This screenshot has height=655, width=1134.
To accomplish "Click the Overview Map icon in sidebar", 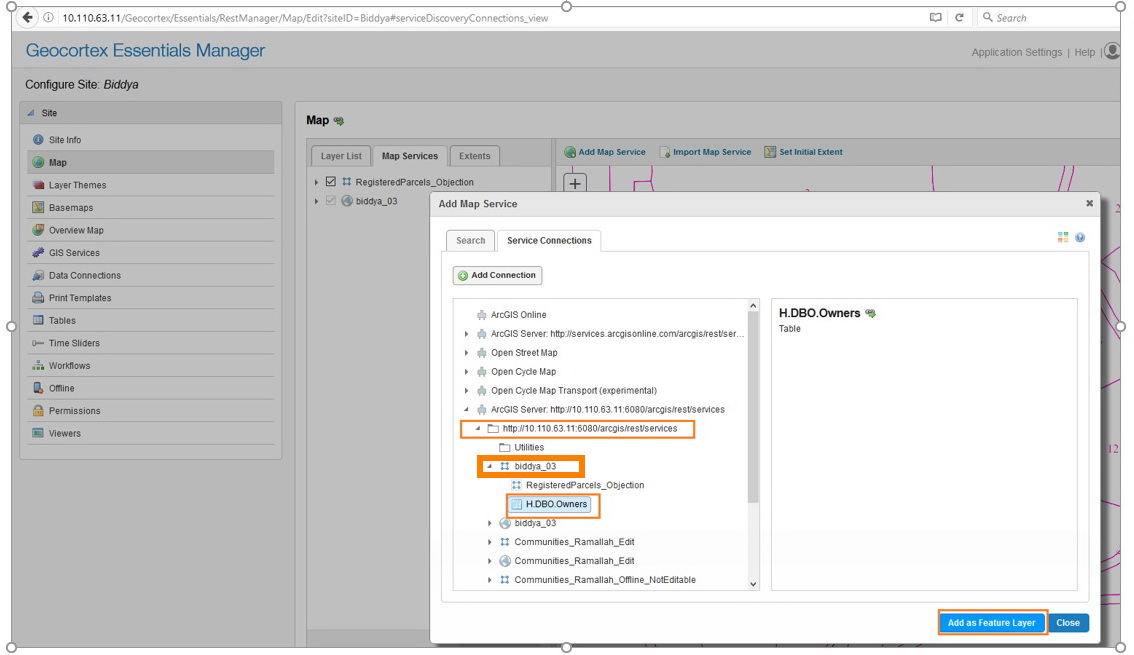I will coord(38,230).
